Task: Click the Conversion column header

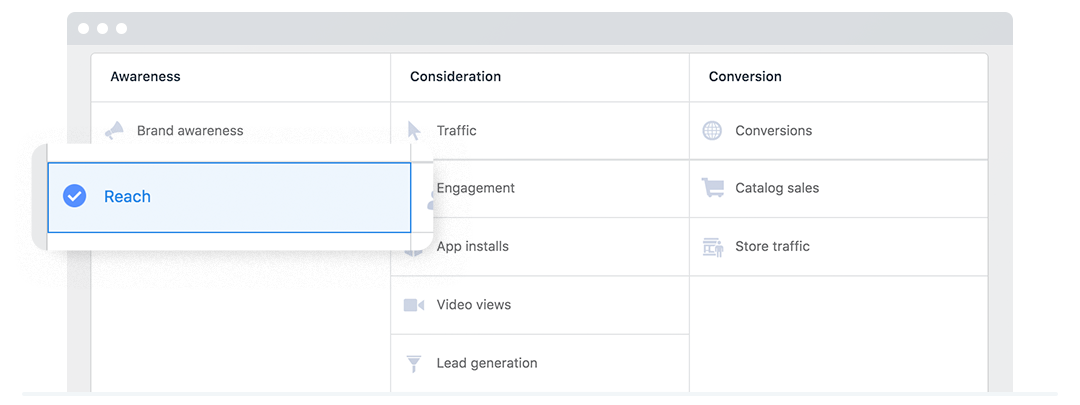Action: pos(745,76)
